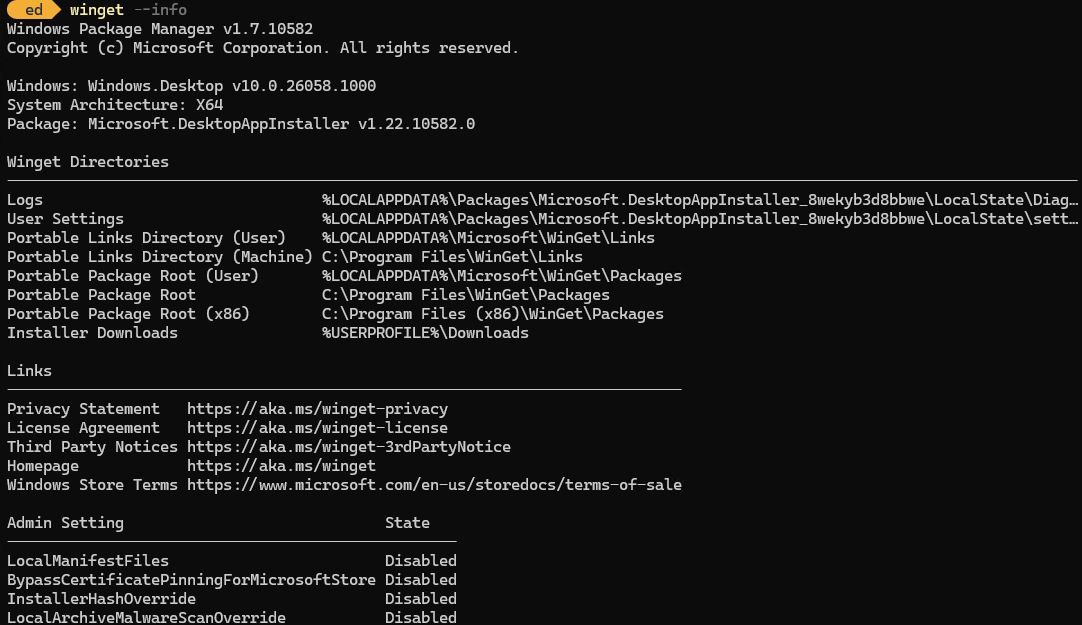Open the winget-privacy link

click(x=317, y=409)
